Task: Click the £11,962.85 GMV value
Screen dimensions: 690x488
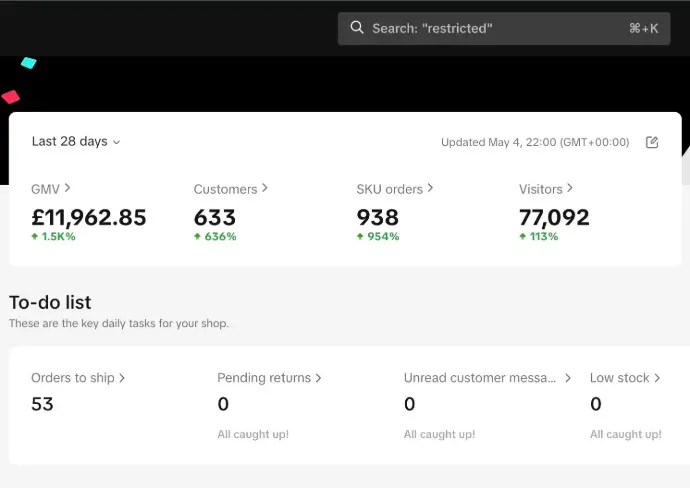Action: coord(89,217)
